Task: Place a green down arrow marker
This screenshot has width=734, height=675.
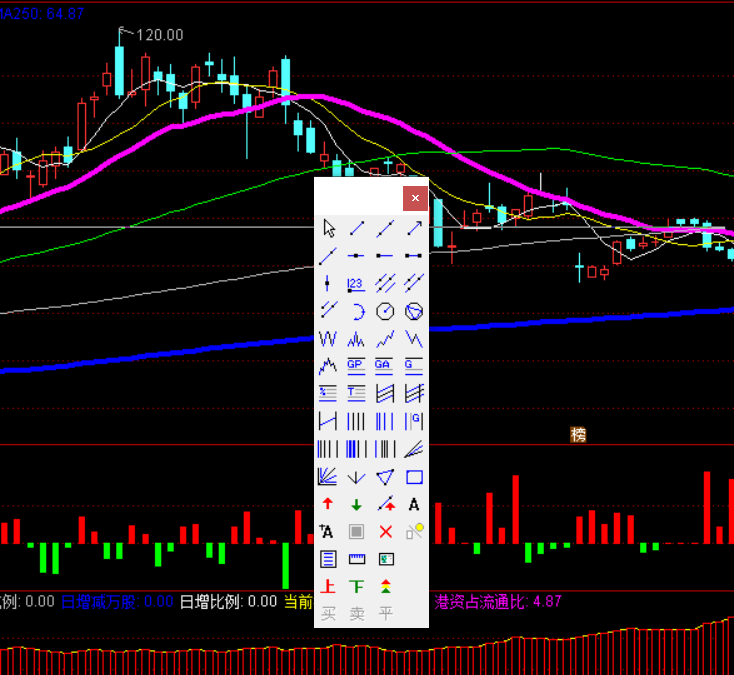Action: (357, 505)
